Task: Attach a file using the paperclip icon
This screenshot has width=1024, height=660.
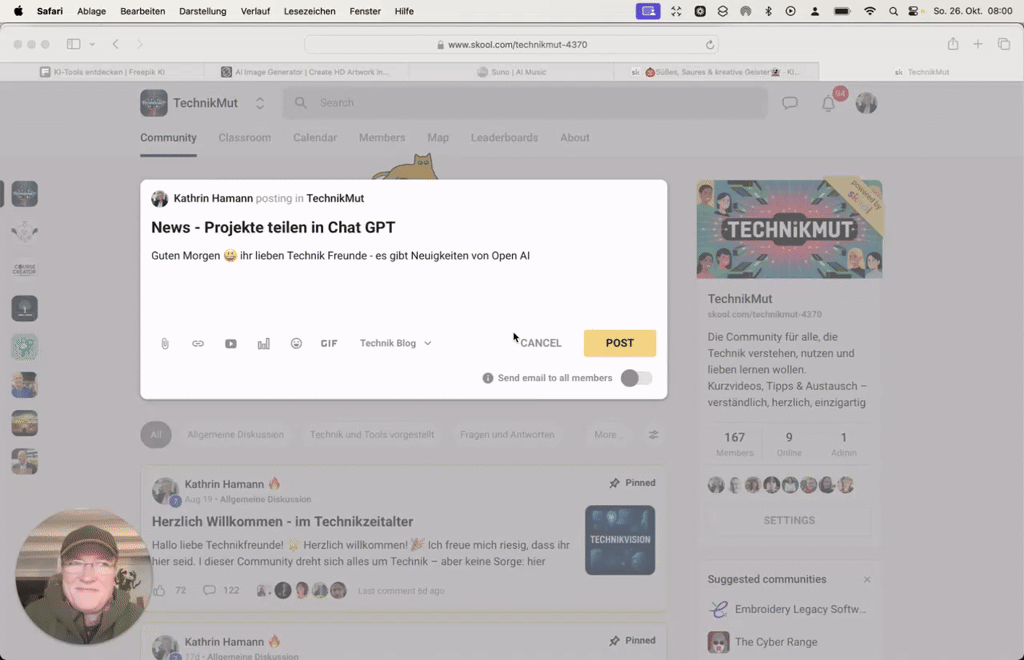Action: (x=164, y=343)
